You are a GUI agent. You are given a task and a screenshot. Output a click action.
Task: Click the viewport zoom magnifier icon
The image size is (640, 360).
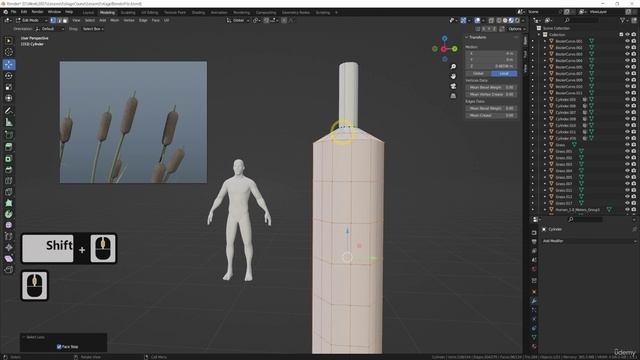453,67
